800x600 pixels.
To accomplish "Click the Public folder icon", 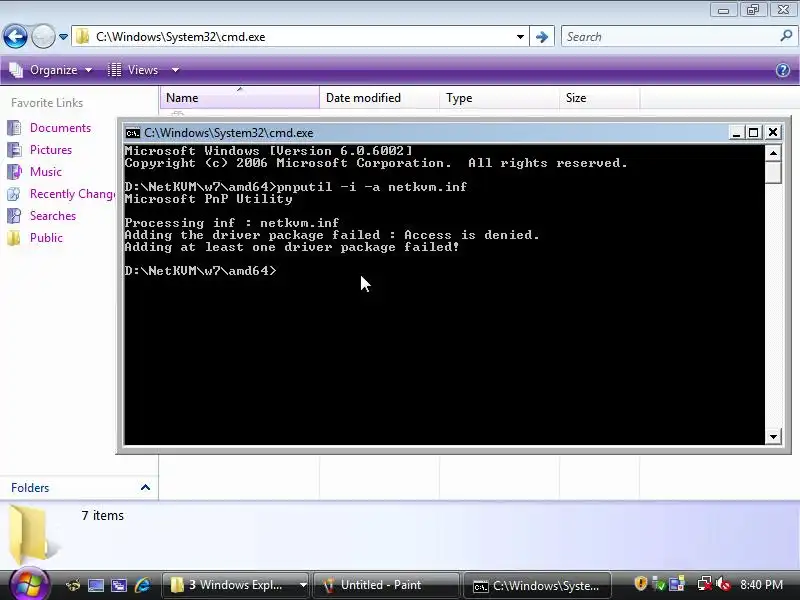I will pyautogui.click(x=14, y=238).
